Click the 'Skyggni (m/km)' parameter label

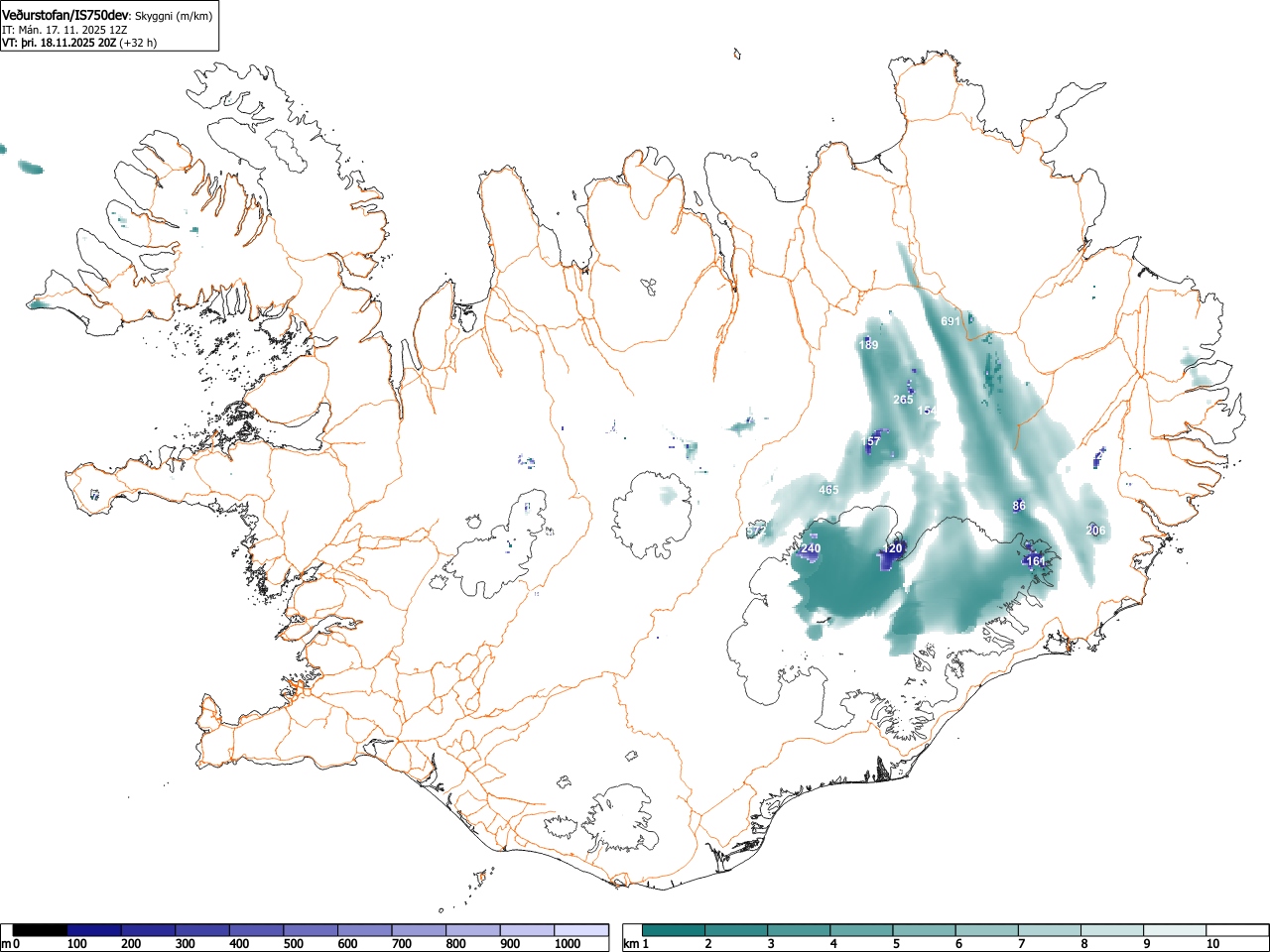[174, 16]
